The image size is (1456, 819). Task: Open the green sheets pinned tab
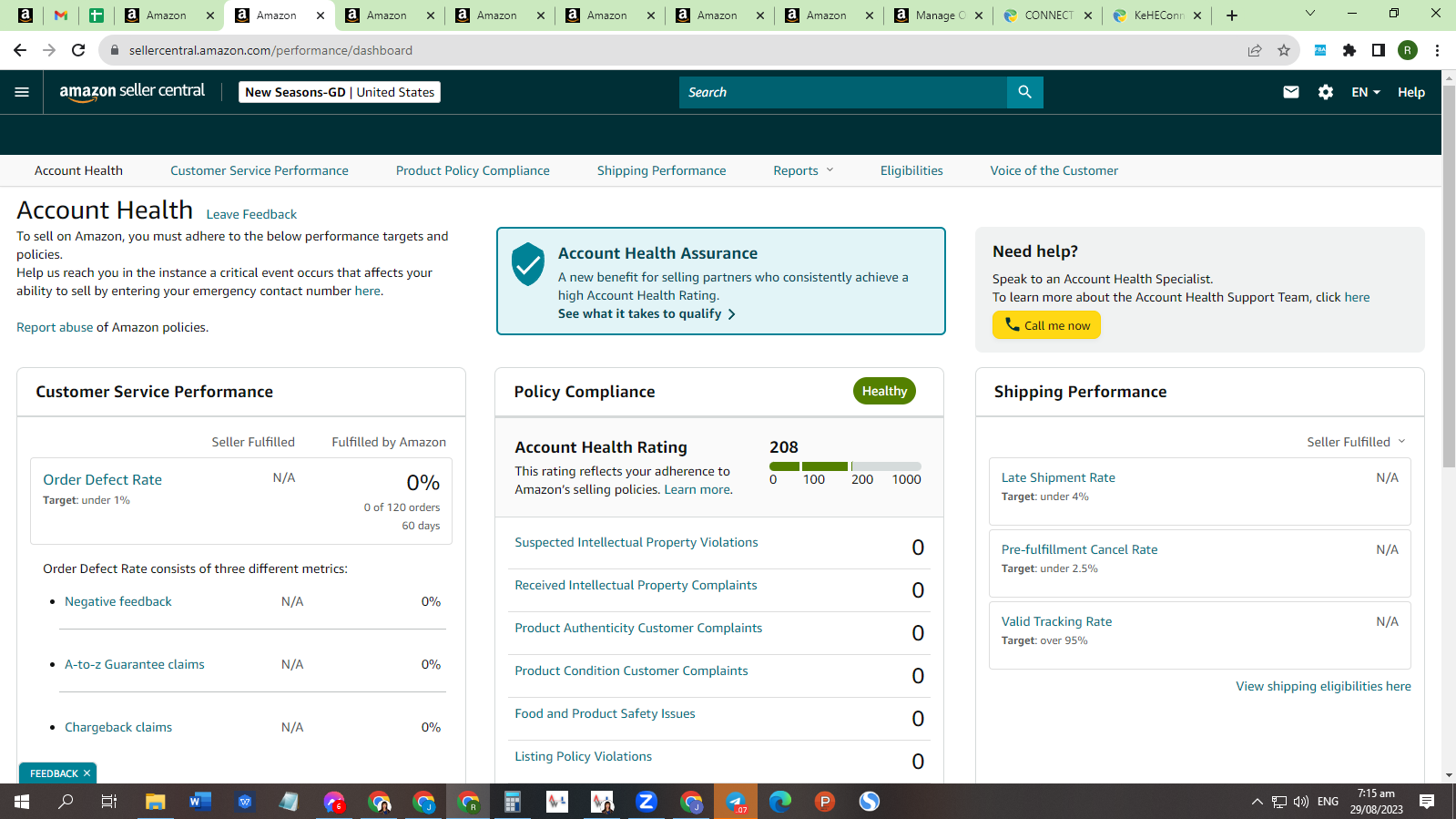pos(96,15)
